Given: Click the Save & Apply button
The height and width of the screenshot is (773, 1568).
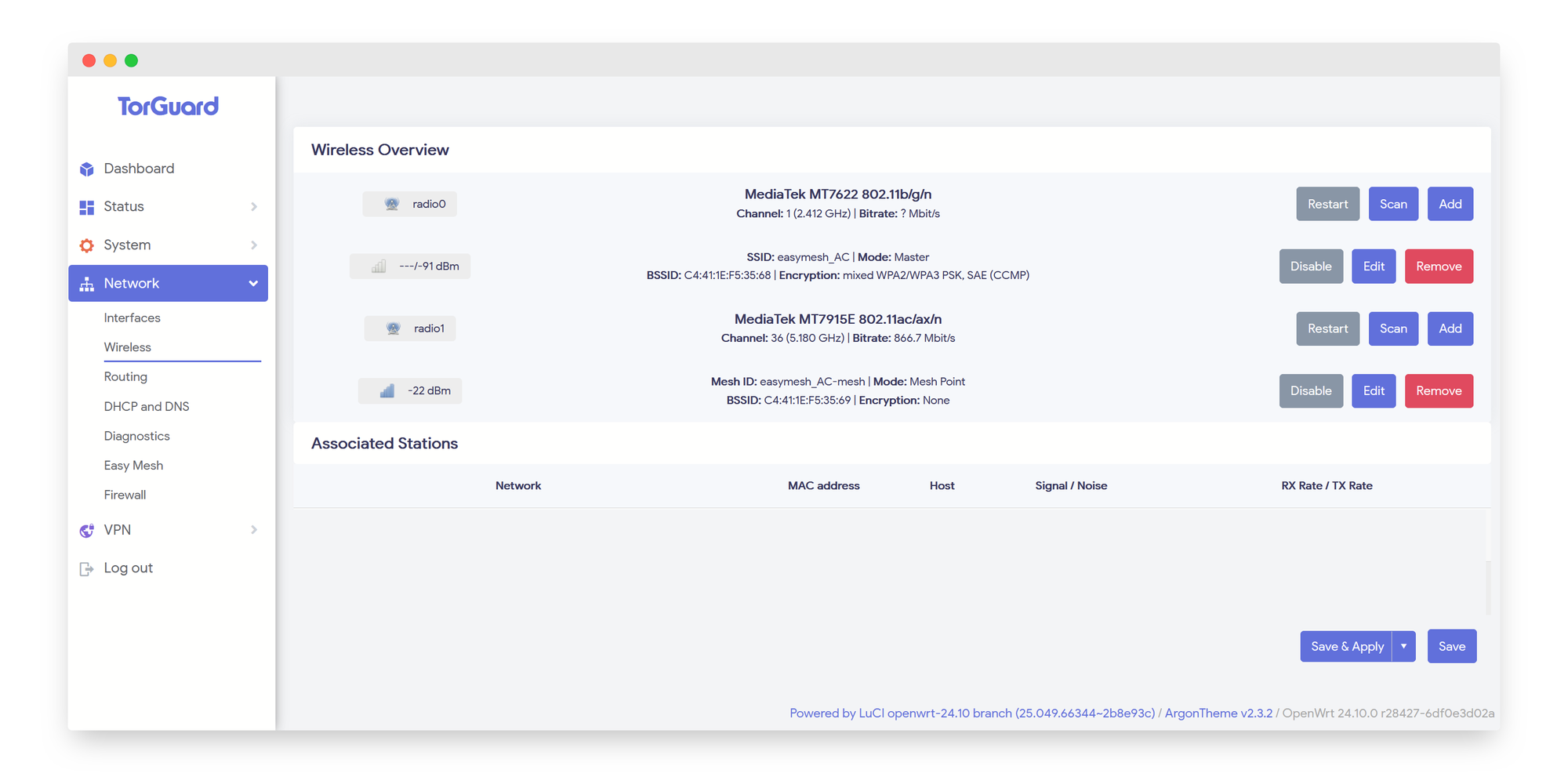Looking at the screenshot, I should click(x=1346, y=647).
